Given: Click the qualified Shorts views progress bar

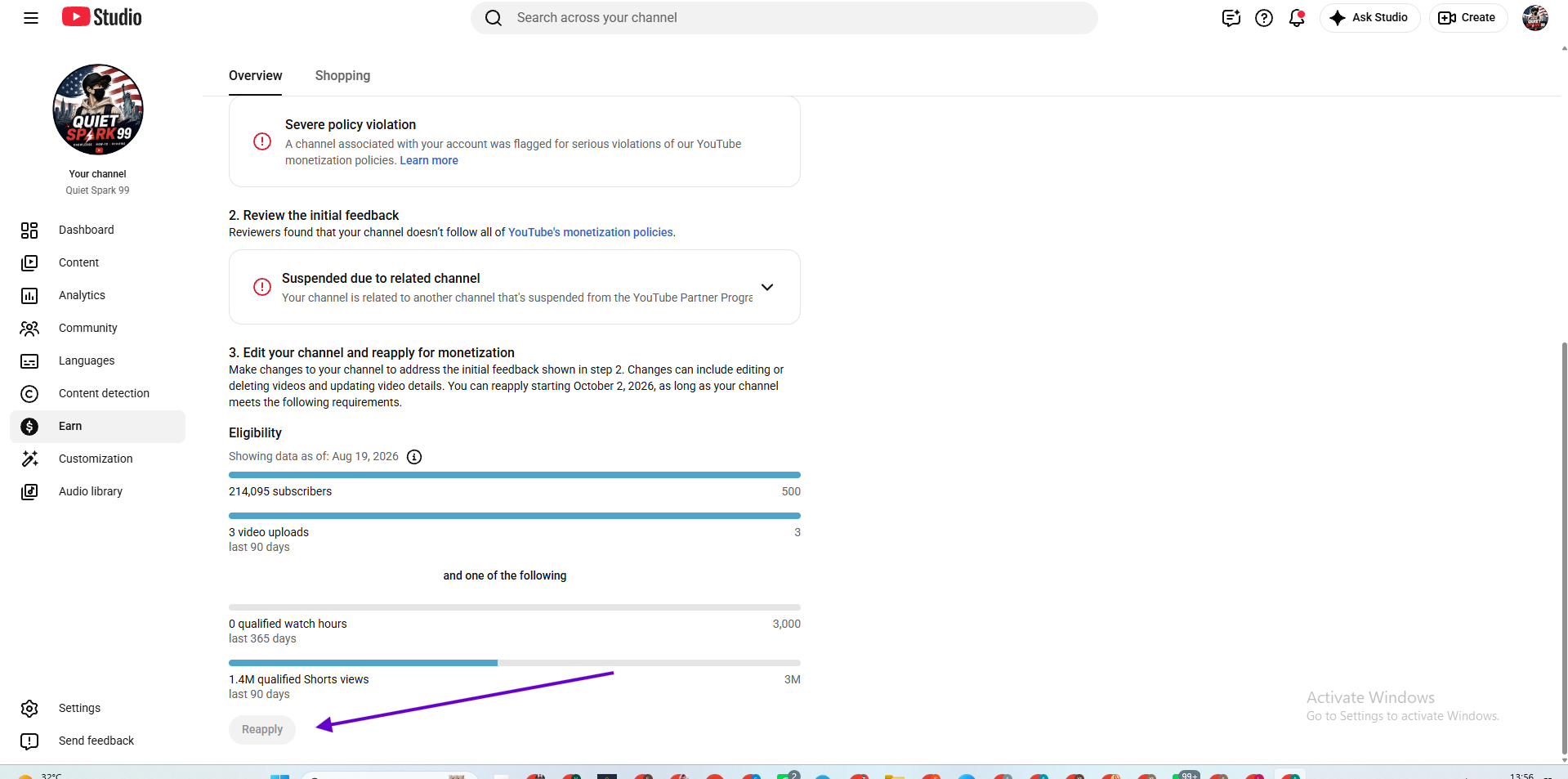Looking at the screenshot, I should click(515, 663).
